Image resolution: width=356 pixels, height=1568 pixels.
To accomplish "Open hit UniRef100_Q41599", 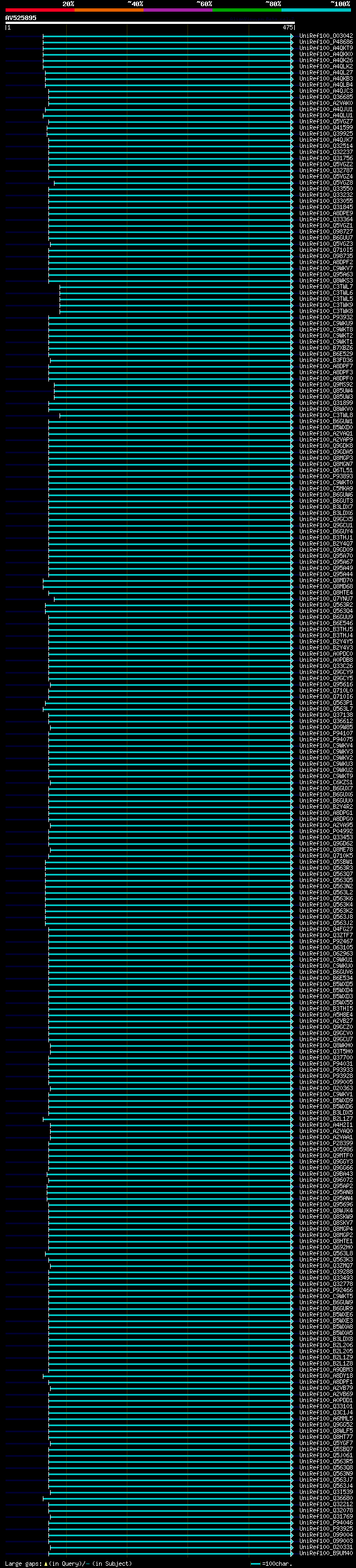I will coord(326,128).
